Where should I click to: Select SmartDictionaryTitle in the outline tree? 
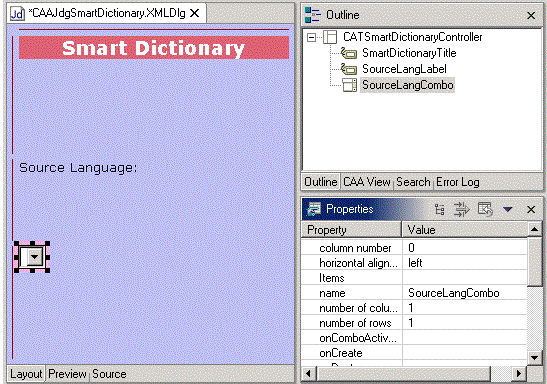(409, 53)
